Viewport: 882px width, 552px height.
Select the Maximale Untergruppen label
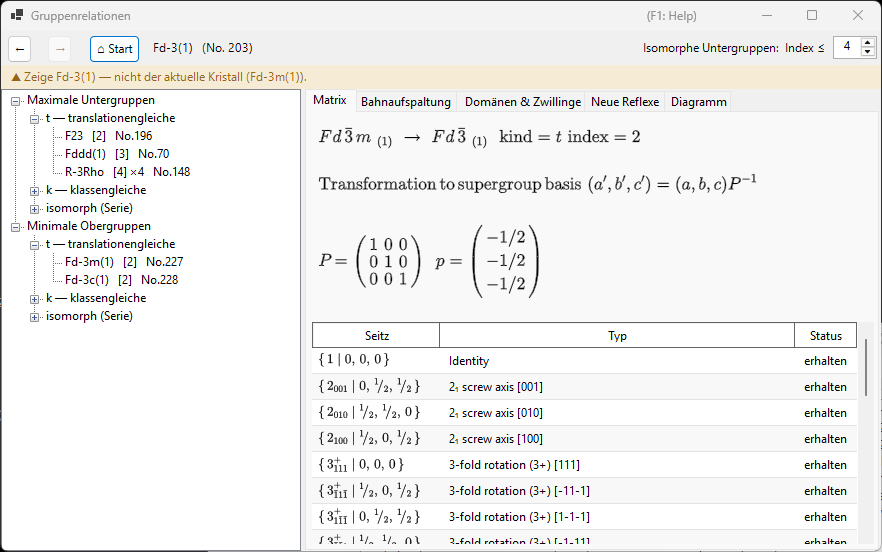point(91,100)
